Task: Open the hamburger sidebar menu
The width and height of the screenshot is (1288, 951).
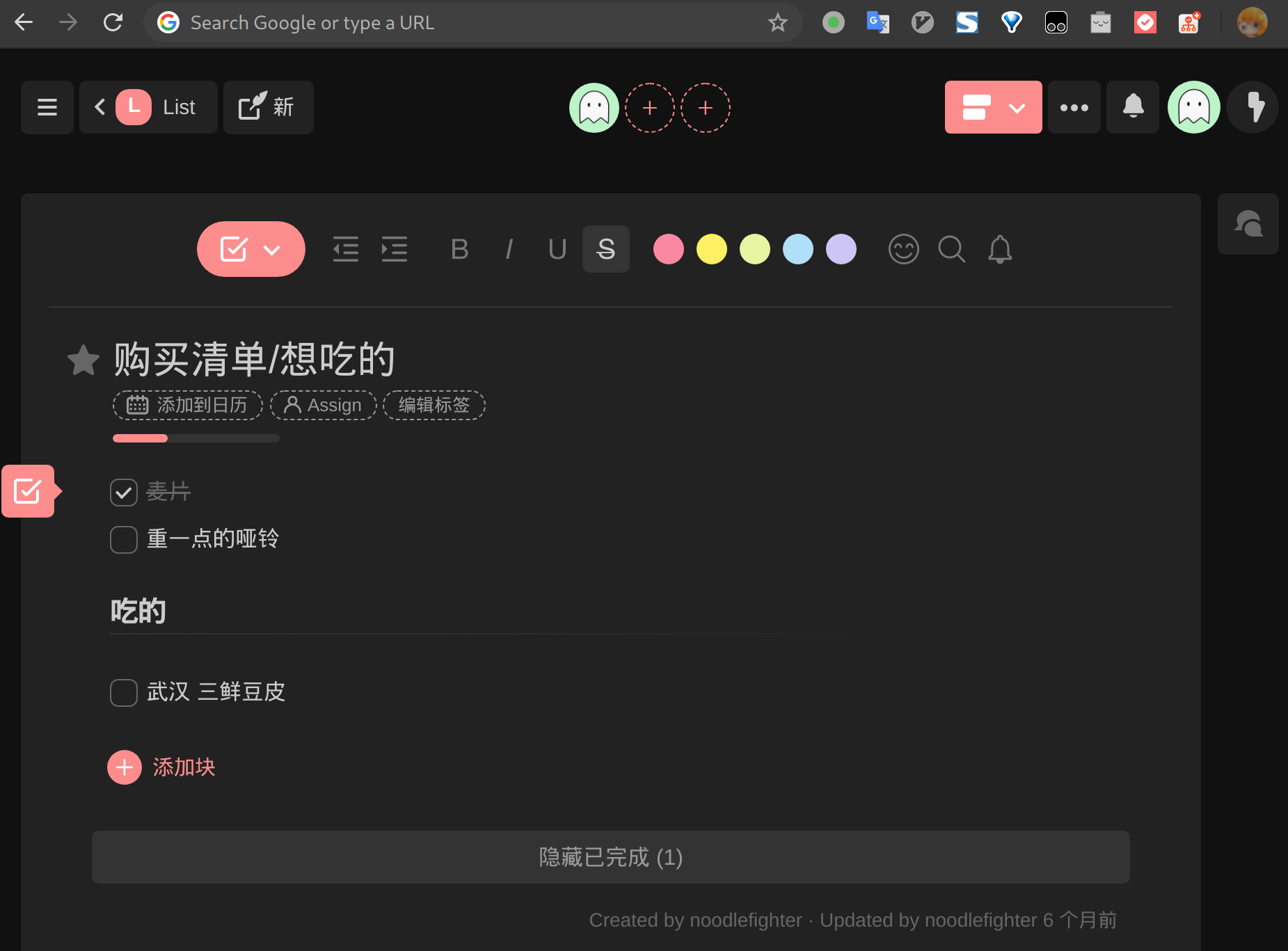Action: (x=47, y=107)
